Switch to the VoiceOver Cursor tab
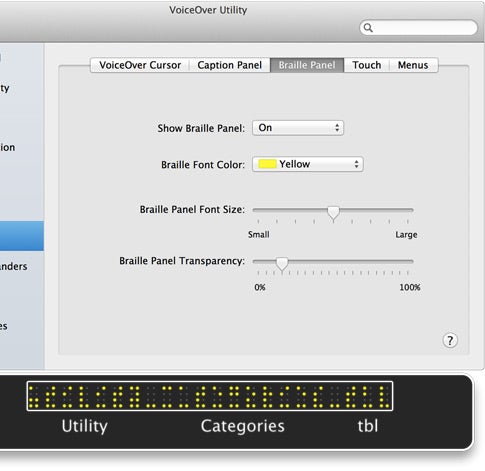Viewport: 485px width, 471px height. (140, 65)
